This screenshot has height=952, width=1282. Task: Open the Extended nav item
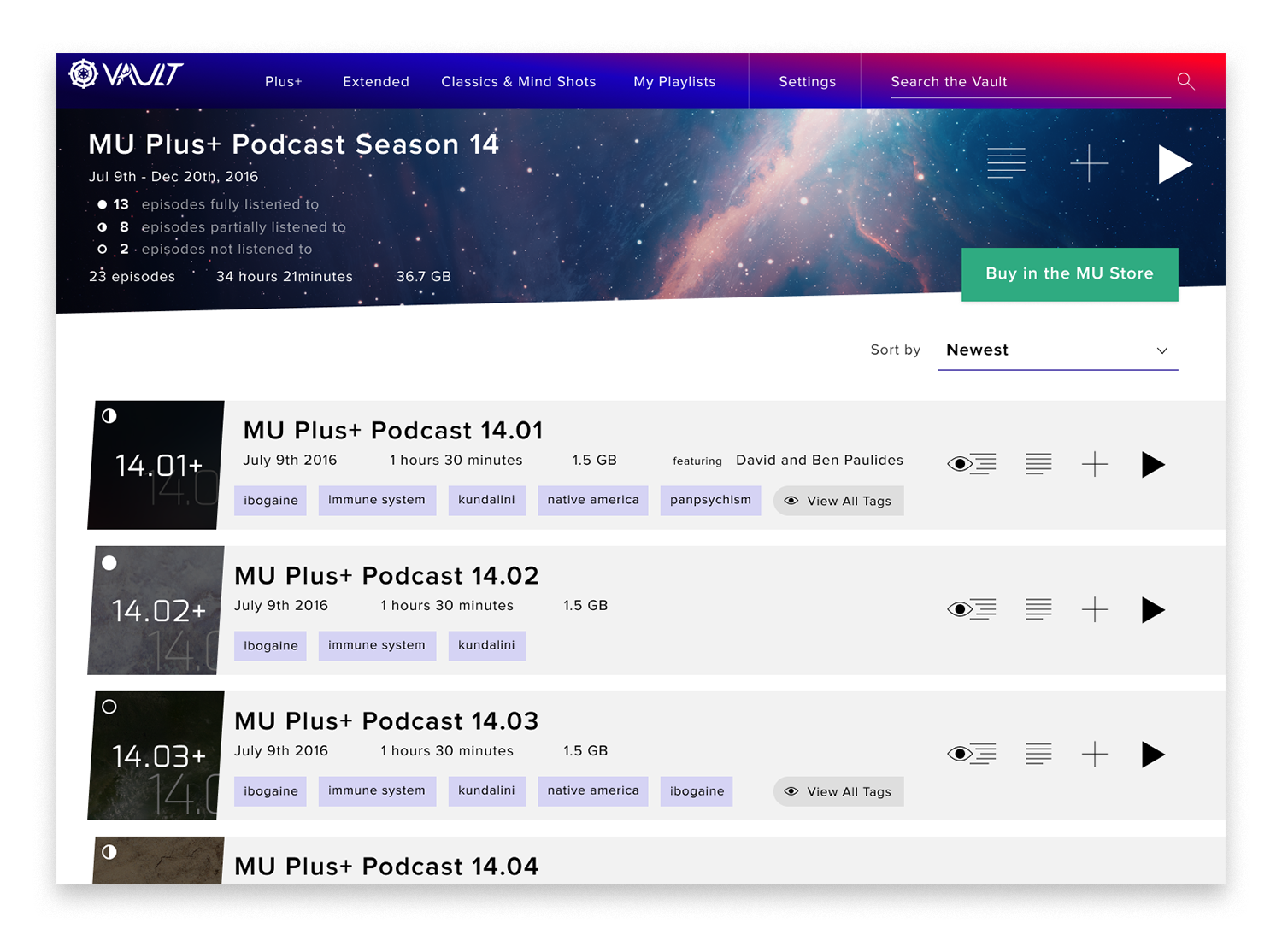[x=376, y=82]
